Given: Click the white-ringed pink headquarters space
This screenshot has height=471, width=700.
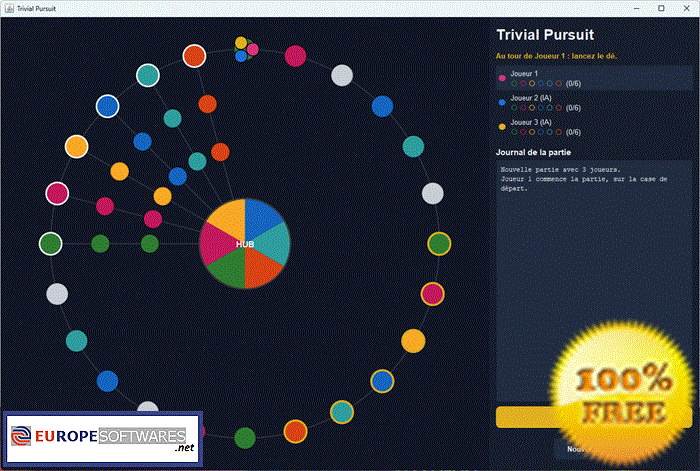Looking at the screenshot, I should (x=57, y=194).
